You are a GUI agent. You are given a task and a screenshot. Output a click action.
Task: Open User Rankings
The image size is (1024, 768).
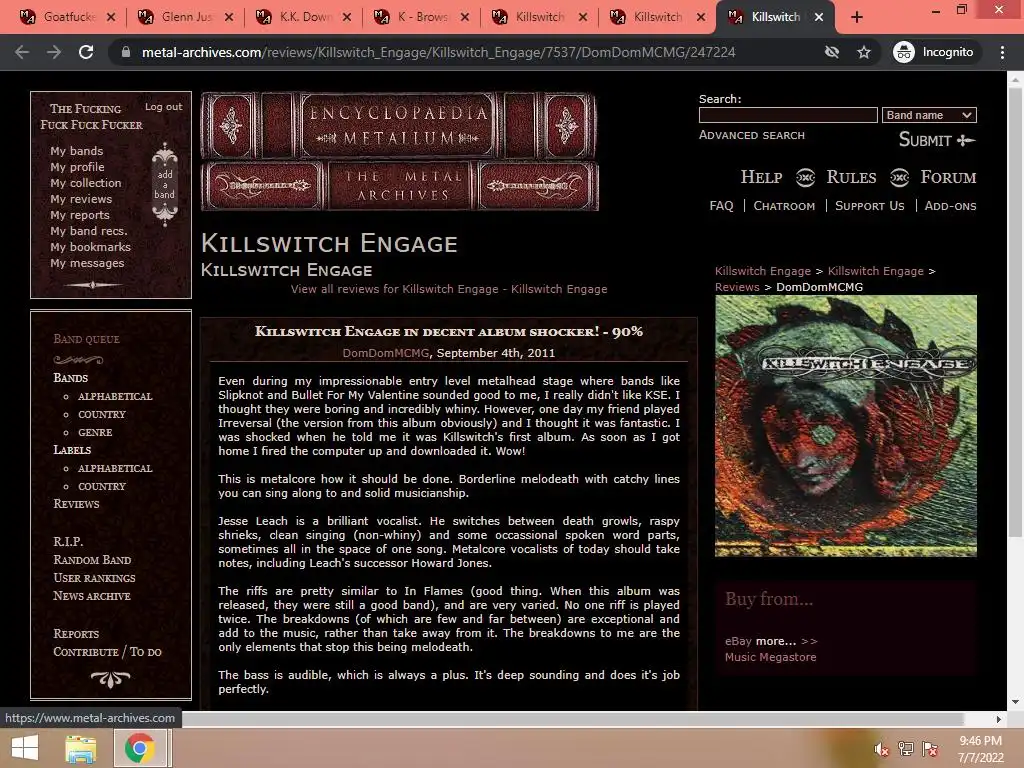[94, 578]
